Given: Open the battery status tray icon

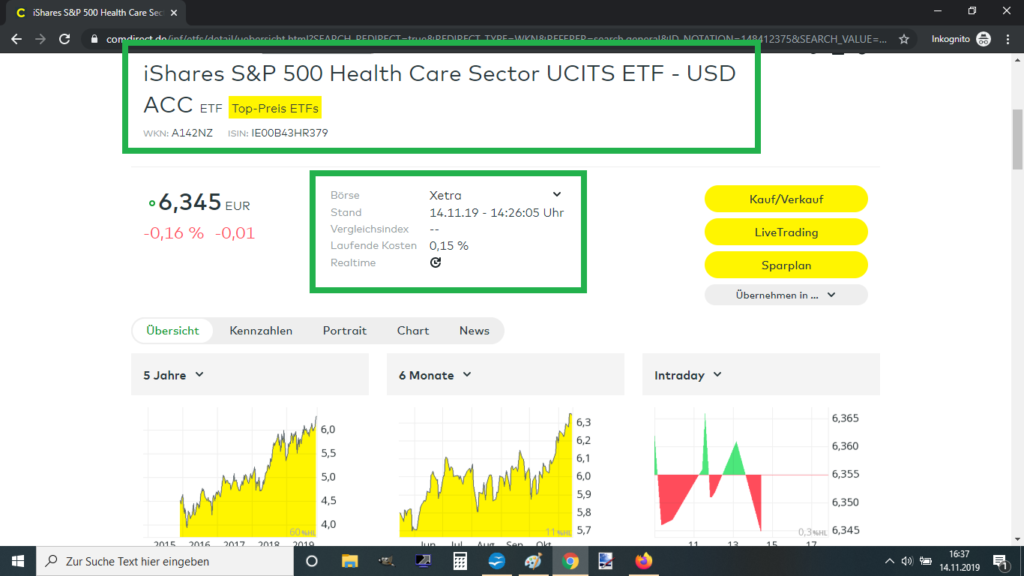Looking at the screenshot, I should (925, 561).
